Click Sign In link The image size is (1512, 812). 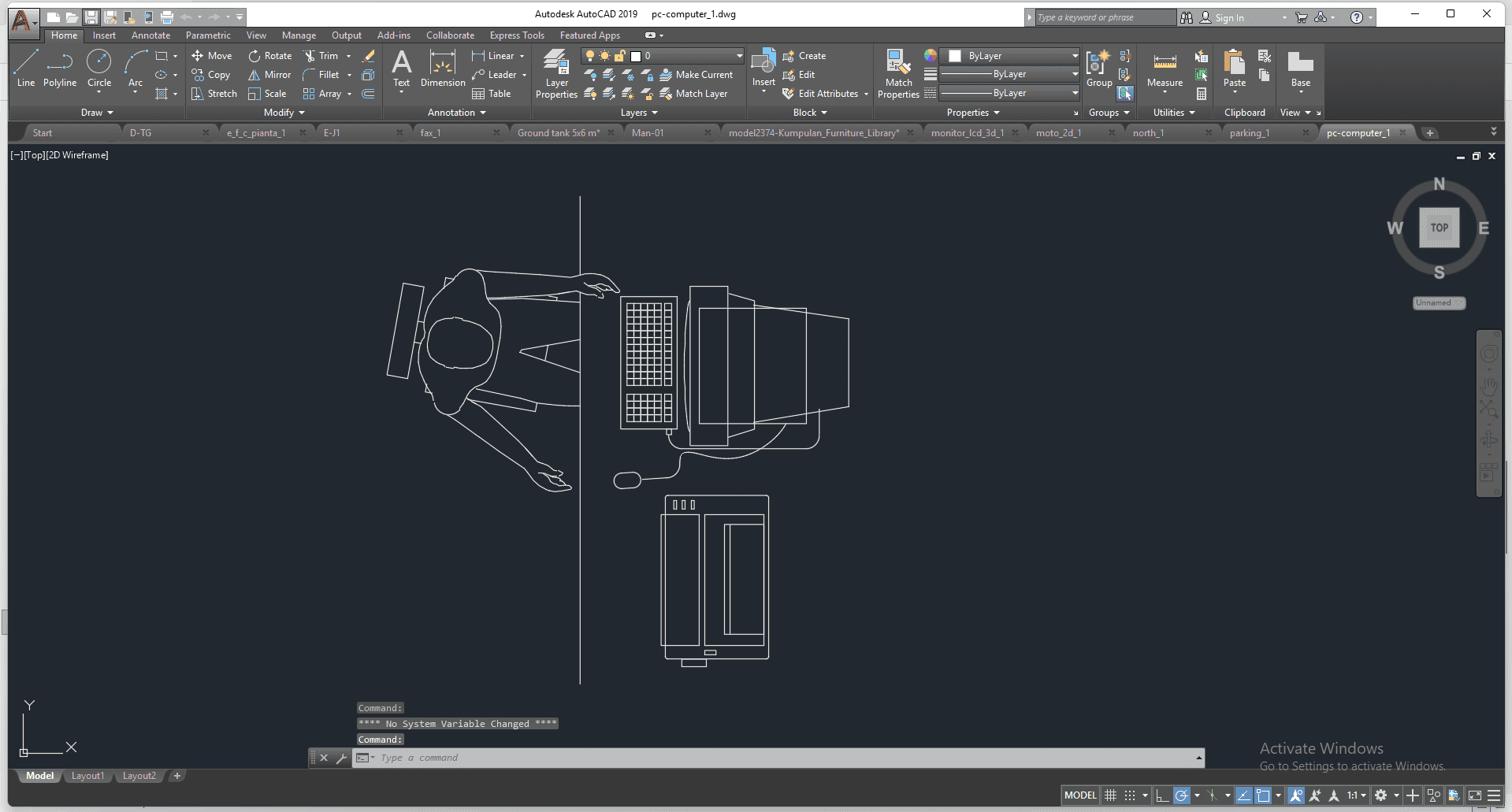coord(1229,17)
